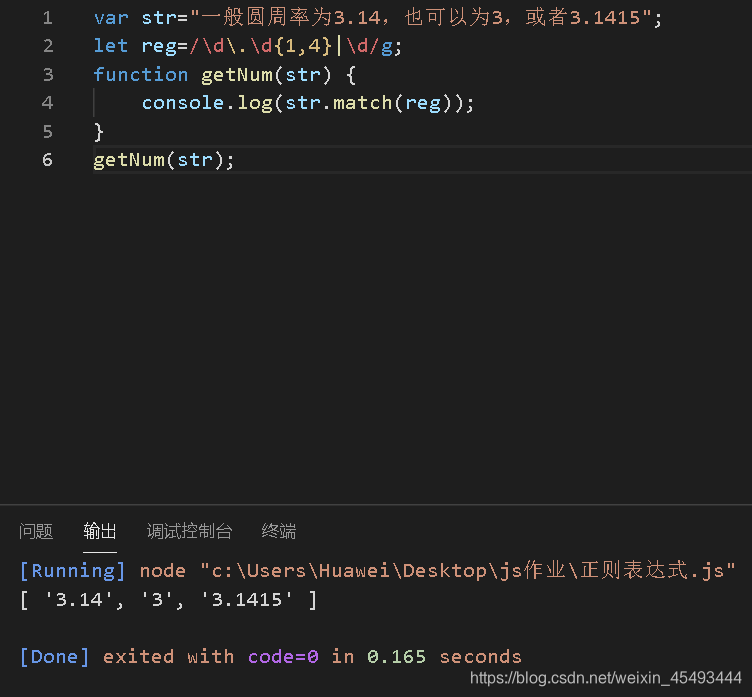Click line number 2 in the gutter
This screenshot has width=752, height=697.
click(47, 46)
